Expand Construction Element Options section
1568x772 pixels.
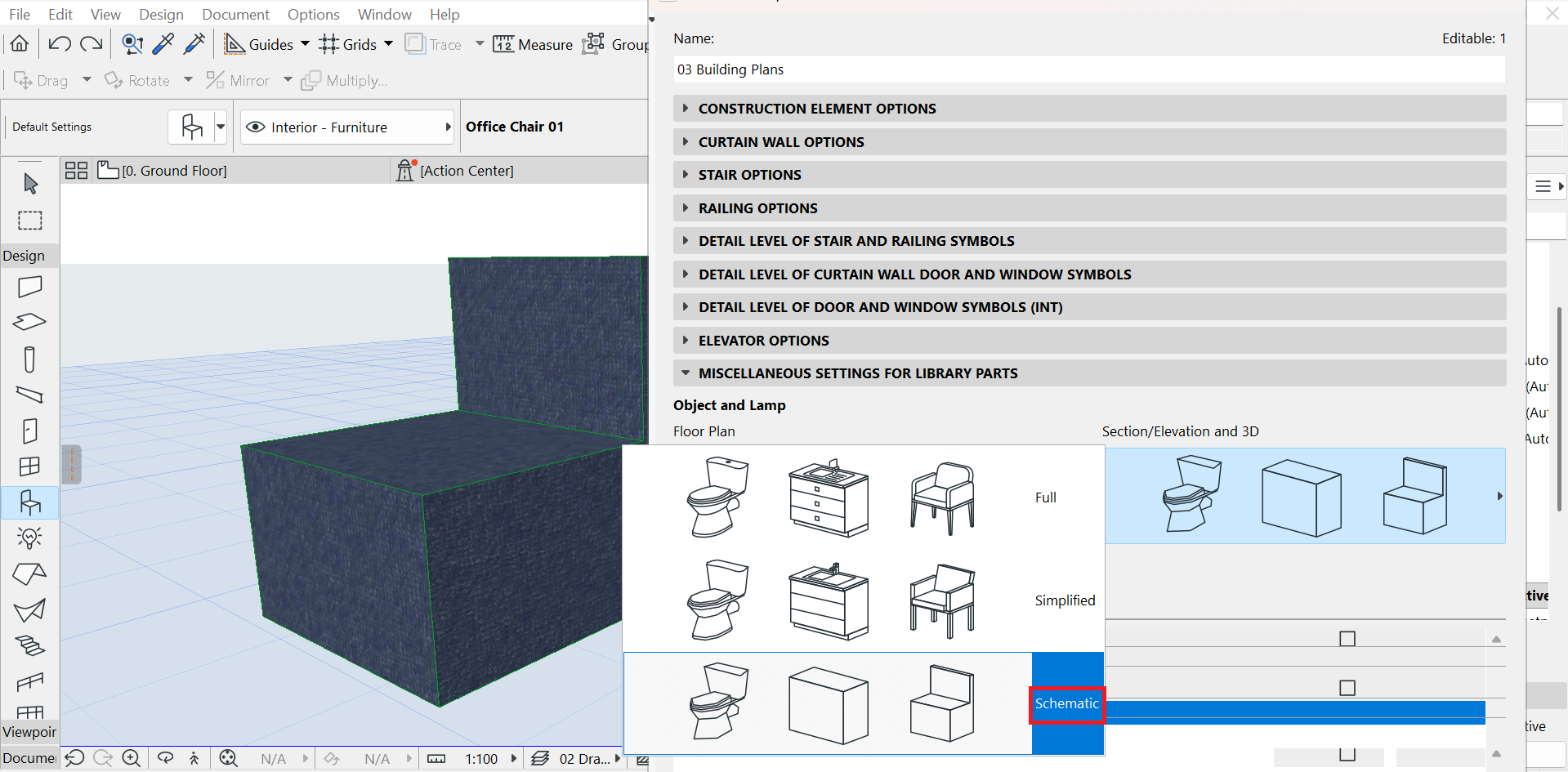(1089, 109)
